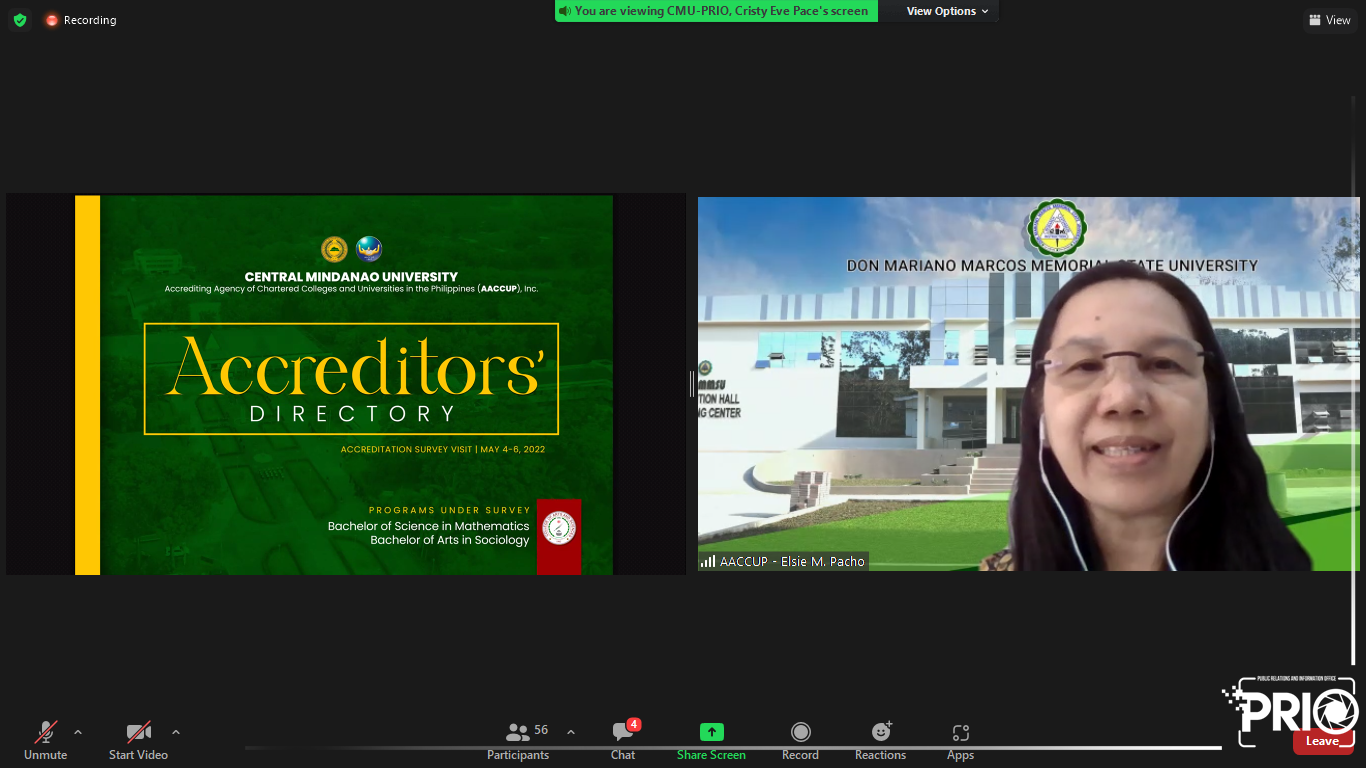Viewport: 1366px width, 768px height.
Task: Click the divider handle between shared screen and video
Action: click(692, 384)
